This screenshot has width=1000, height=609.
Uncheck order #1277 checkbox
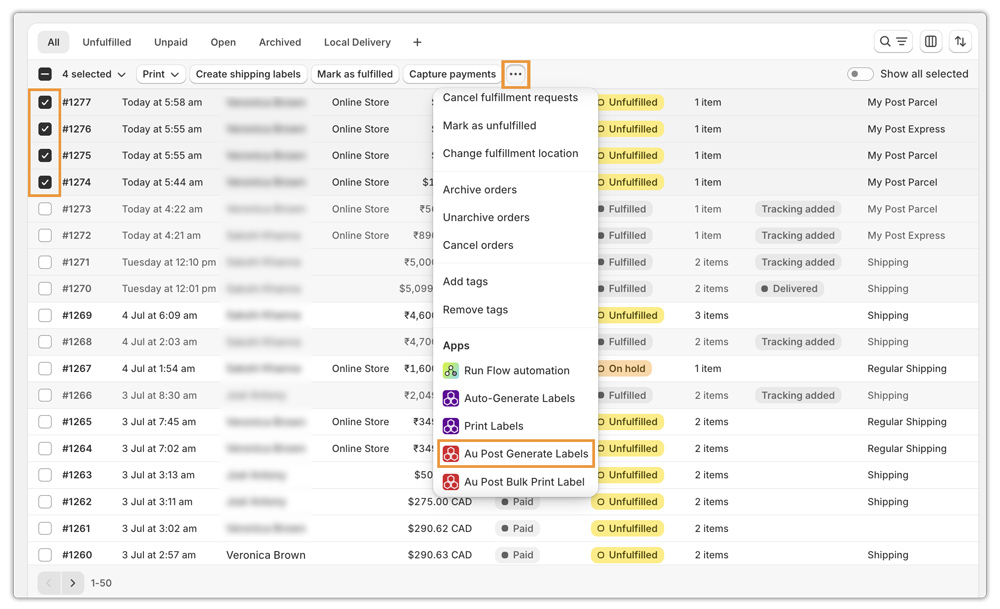(x=45, y=102)
